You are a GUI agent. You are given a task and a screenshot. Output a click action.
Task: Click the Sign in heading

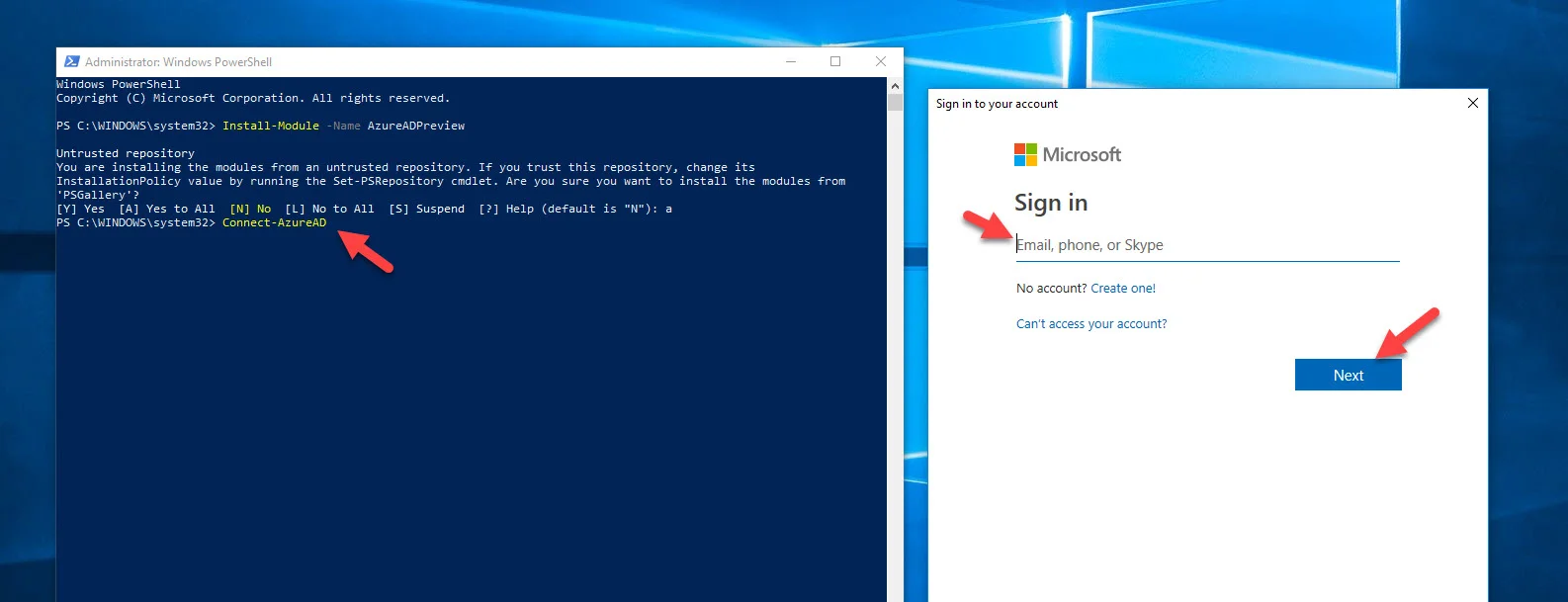1051,203
